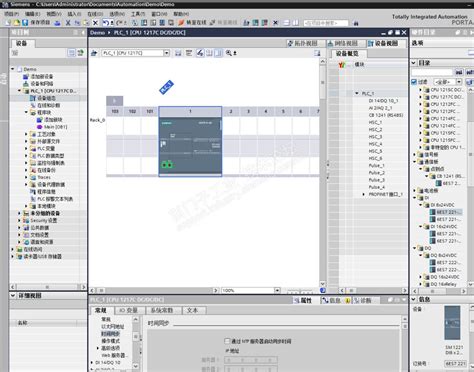Click the green network ports on the CPU
This screenshot has height=372, width=474.
pyautogui.click(x=167, y=164)
